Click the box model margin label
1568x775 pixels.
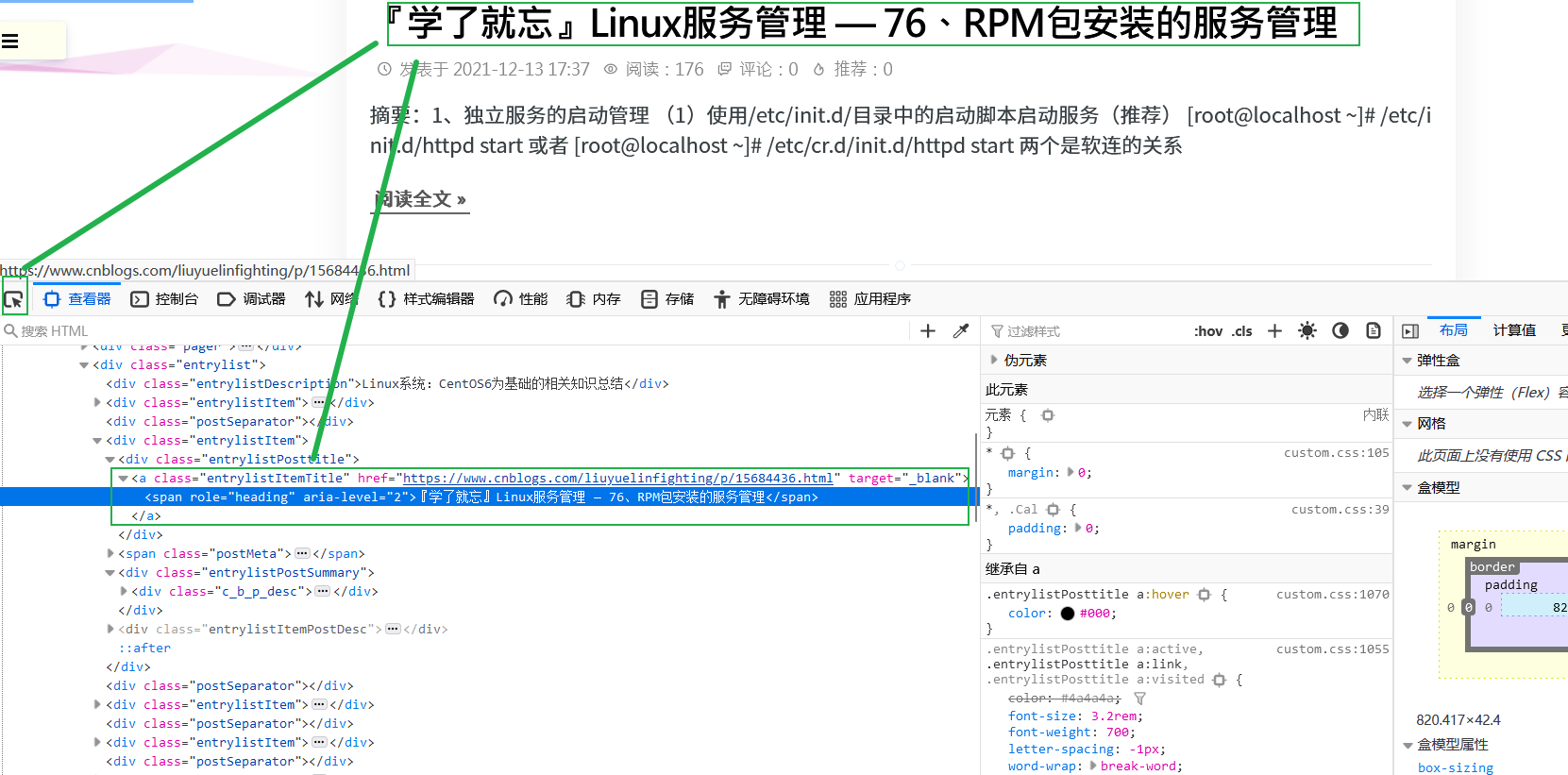point(1473,545)
